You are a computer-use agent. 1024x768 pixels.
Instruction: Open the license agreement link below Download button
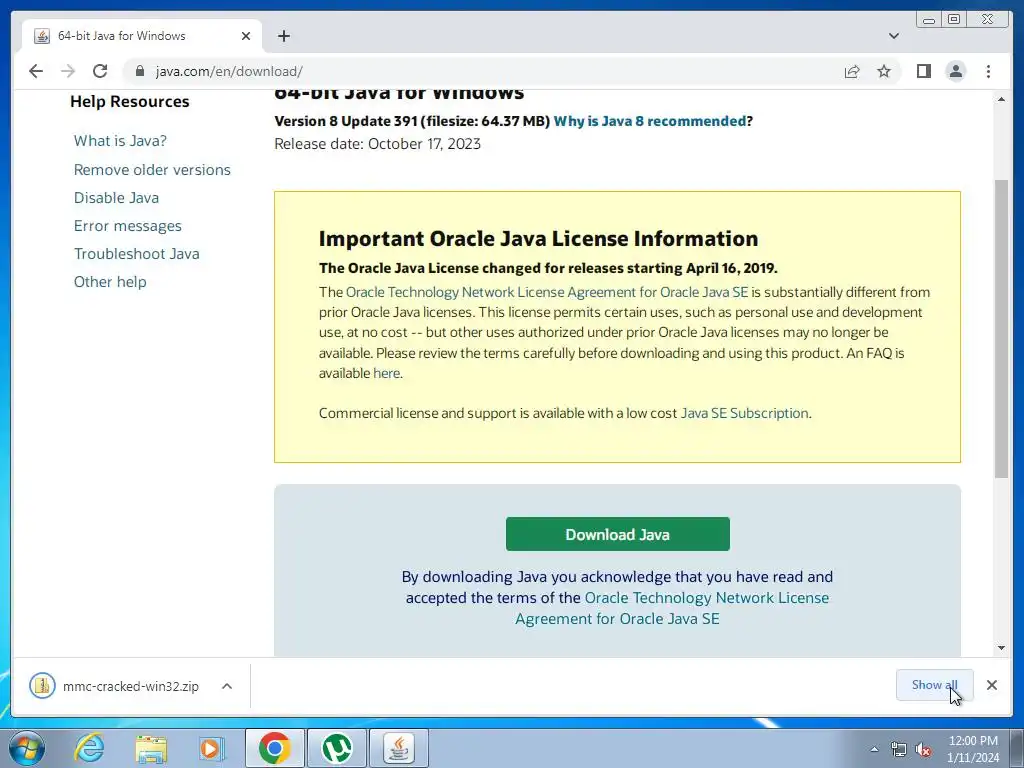click(x=672, y=608)
